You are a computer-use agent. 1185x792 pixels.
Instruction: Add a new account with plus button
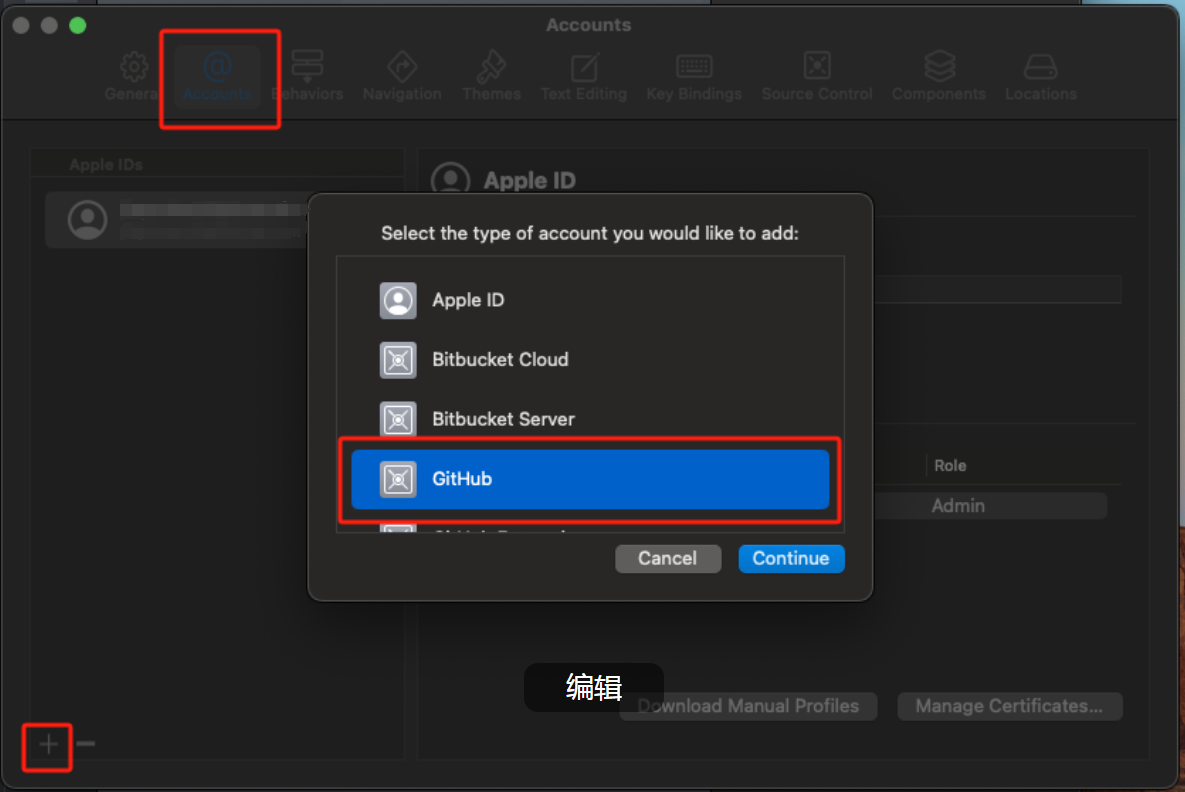48,744
